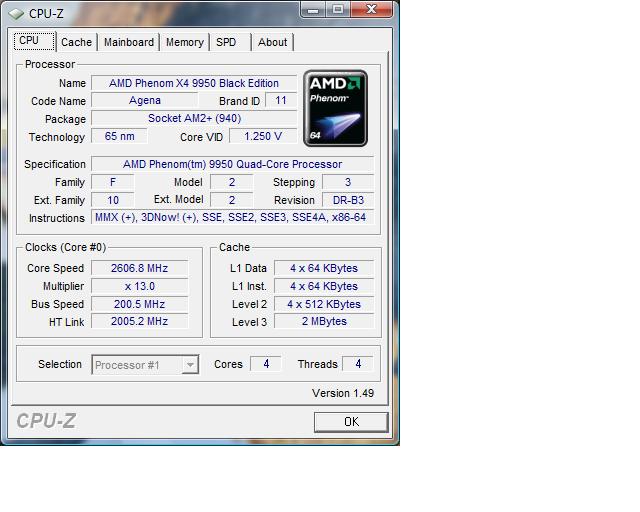Click the bus speed value '200.5 MHz'
Screen dimensions: 640x512
tap(140, 304)
